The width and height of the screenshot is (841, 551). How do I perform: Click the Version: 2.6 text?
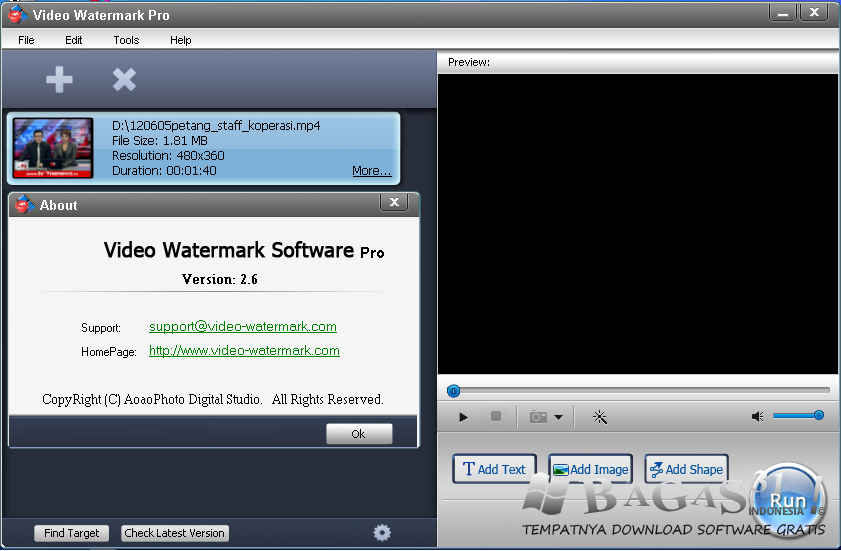coord(219,279)
